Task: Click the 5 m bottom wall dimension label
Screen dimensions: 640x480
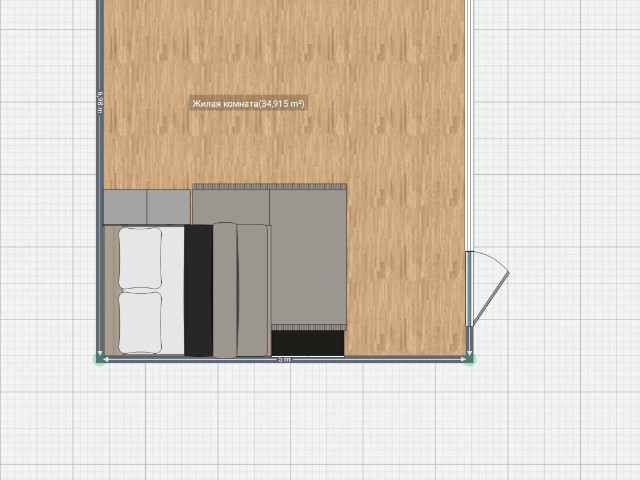Action: point(285,359)
